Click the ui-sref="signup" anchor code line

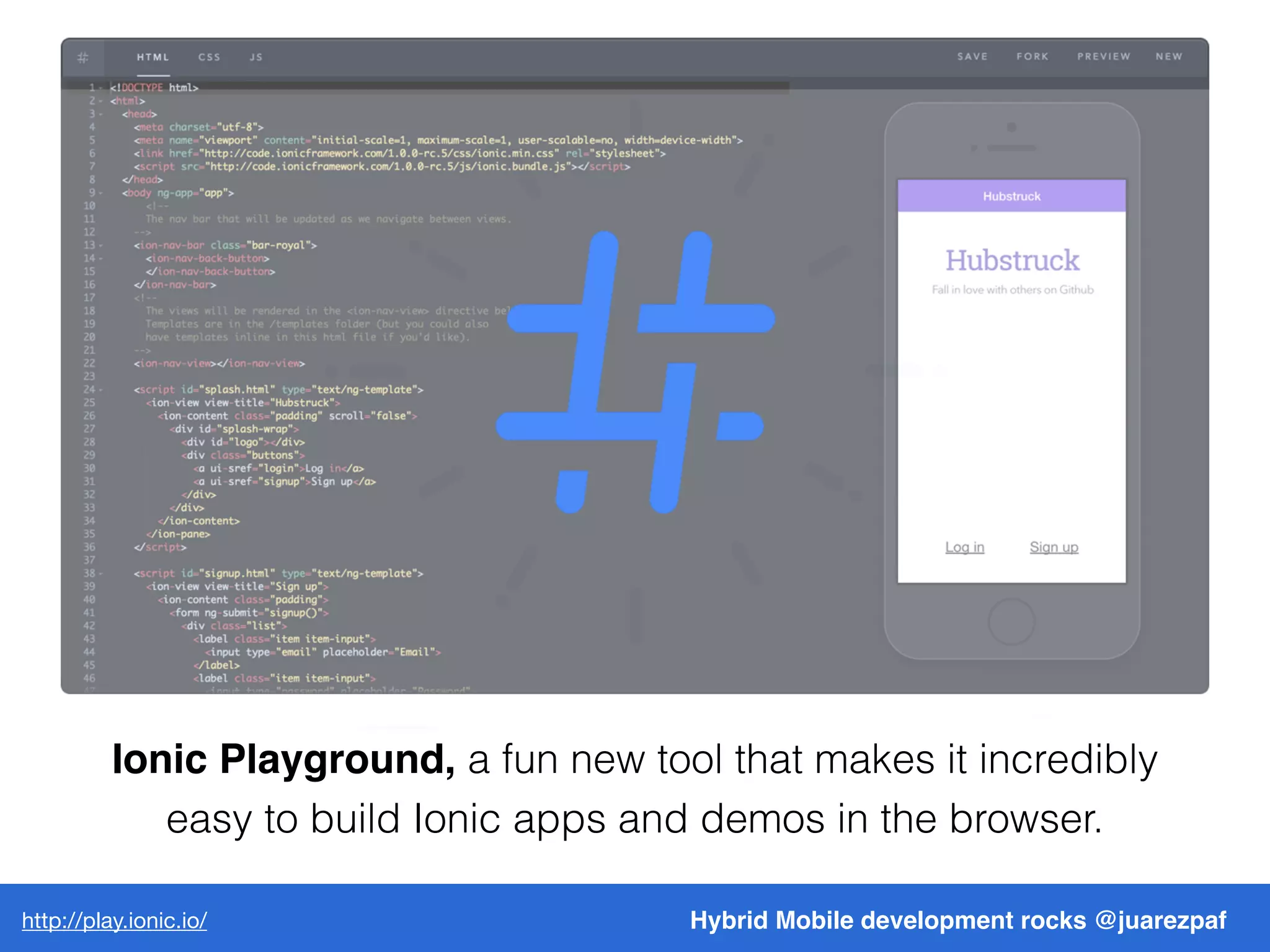[x=285, y=482]
